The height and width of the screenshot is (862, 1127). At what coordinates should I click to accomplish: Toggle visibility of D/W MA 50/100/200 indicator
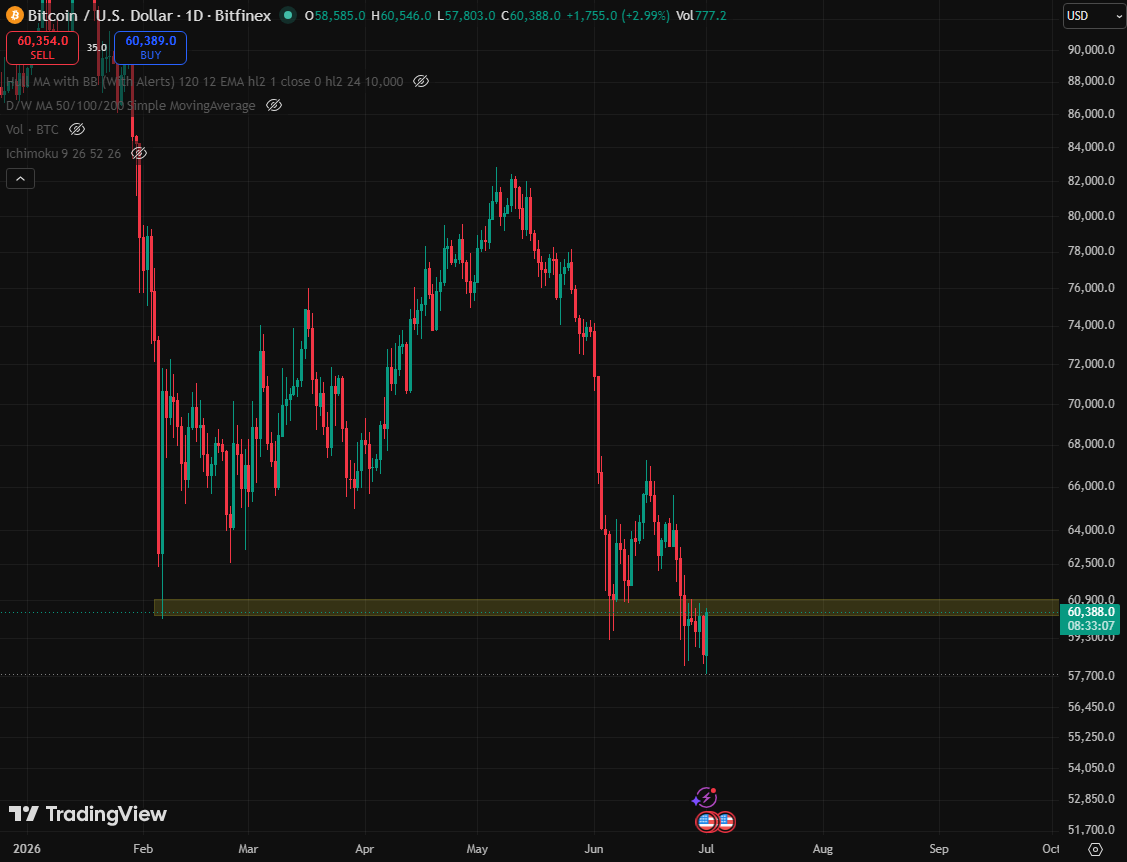tap(274, 106)
